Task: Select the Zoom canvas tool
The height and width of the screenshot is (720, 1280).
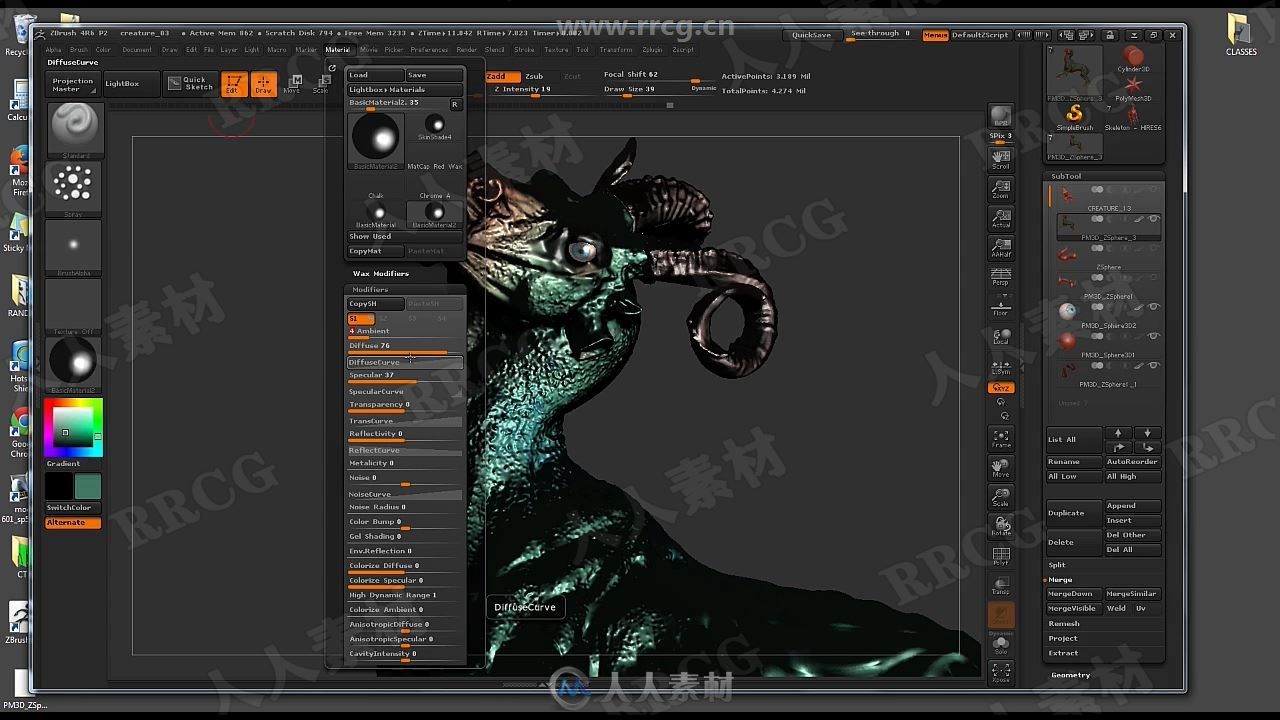Action: pos(1001,189)
